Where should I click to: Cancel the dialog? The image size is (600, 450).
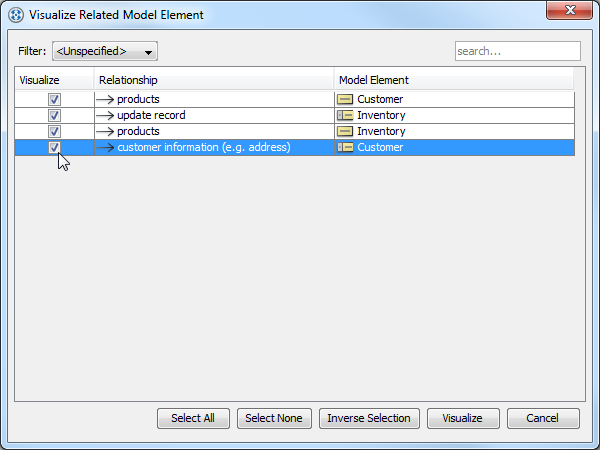pyautogui.click(x=543, y=418)
